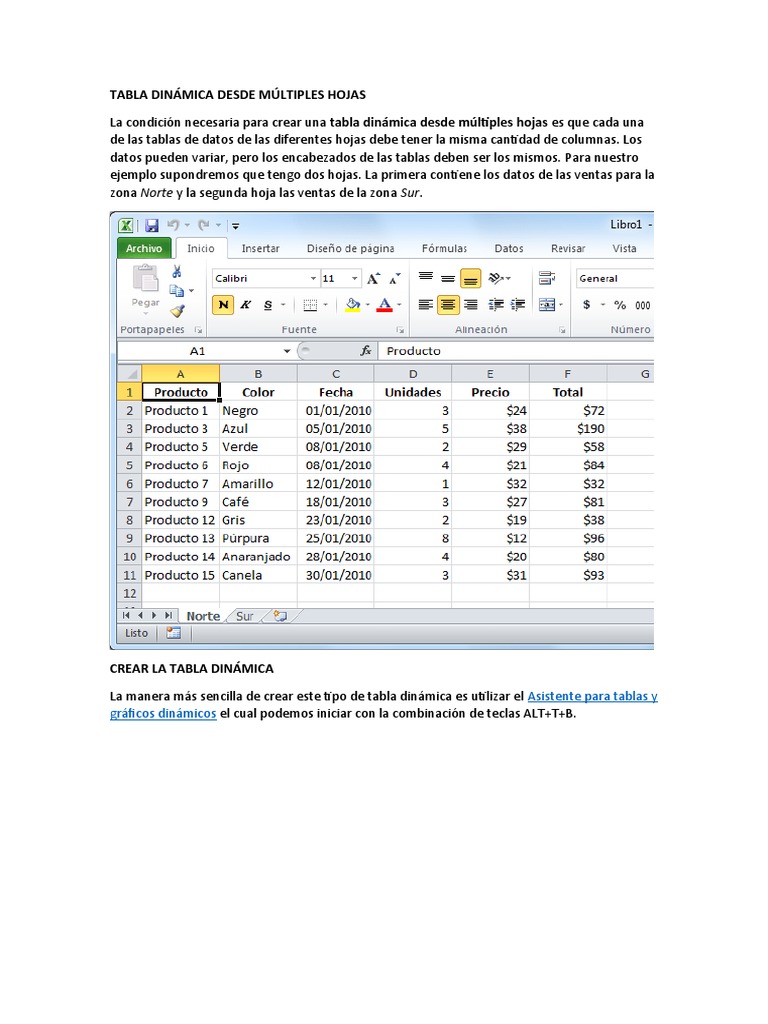Toggle the italic K button
768x1024 pixels.
246,305
